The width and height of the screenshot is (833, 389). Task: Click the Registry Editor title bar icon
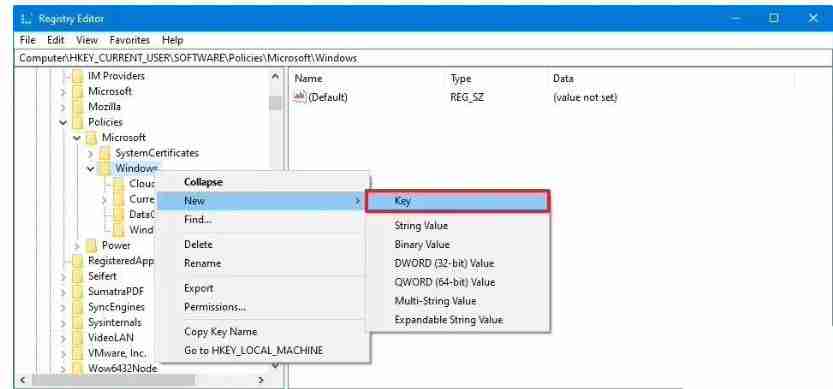[x=26, y=19]
